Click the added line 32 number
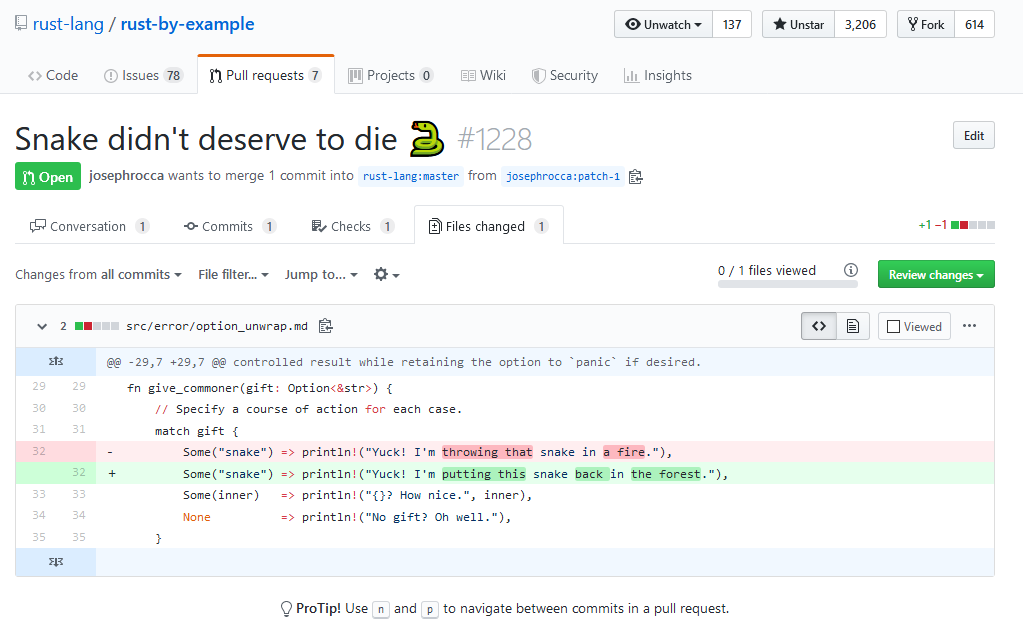The height and width of the screenshot is (630, 1023). pyautogui.click(x=79, y=473)
